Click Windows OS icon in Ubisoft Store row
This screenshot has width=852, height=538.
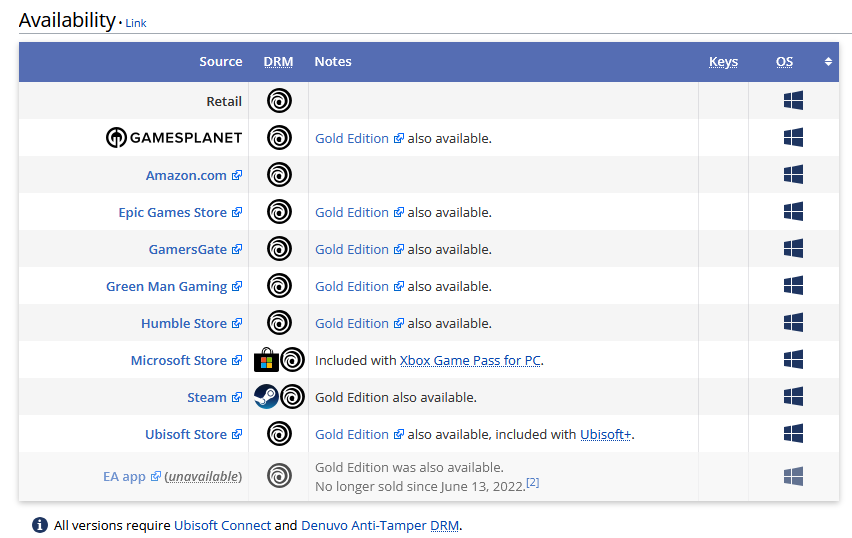pos(793,434)
